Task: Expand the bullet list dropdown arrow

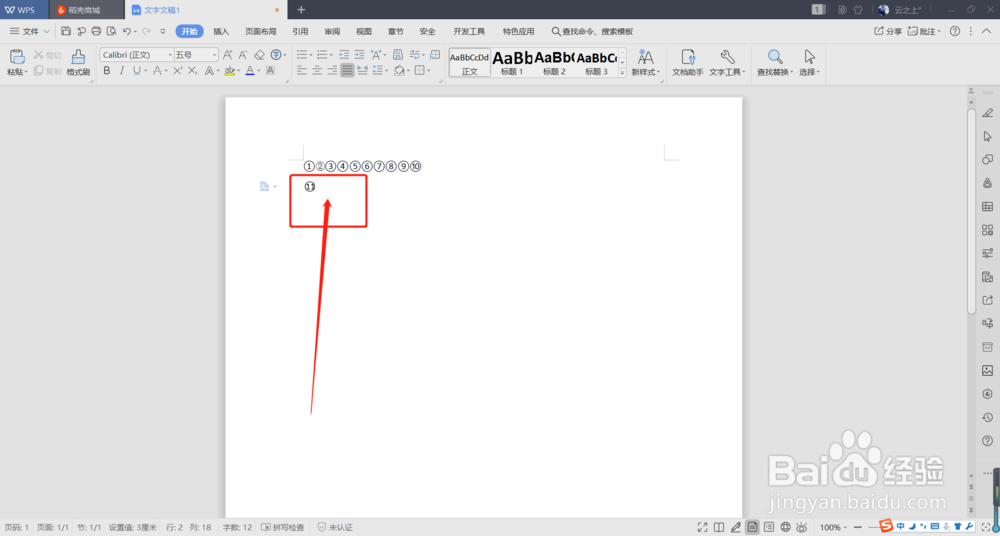Action: [312, 55]
